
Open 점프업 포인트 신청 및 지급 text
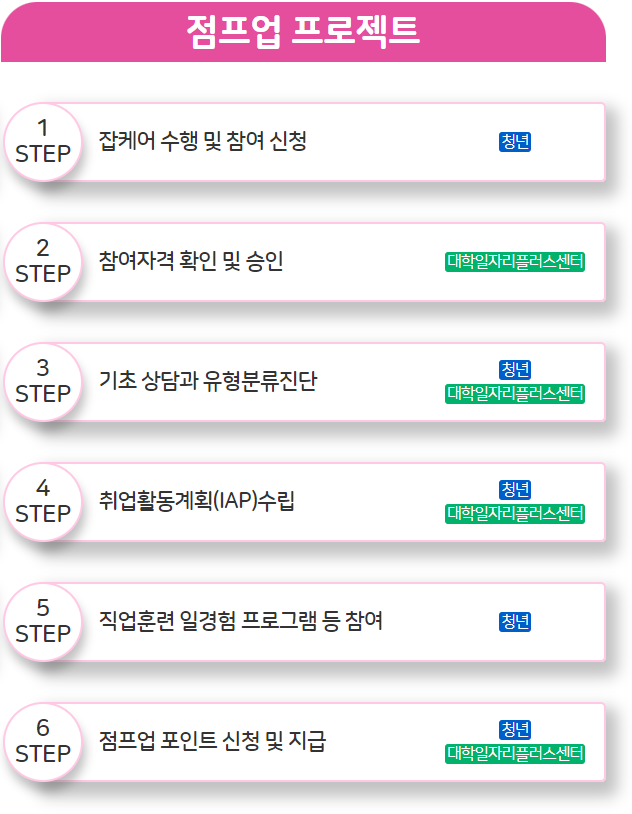coord(212,741)
